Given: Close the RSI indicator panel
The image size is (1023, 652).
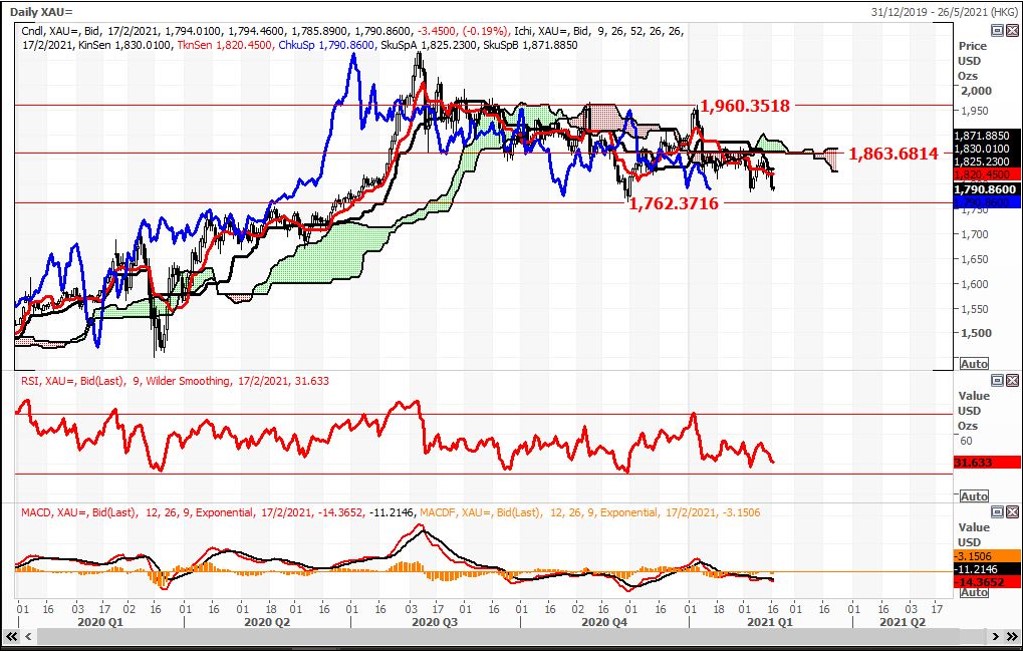Looking at the screenshot, I should click(x=1010, y=380).
